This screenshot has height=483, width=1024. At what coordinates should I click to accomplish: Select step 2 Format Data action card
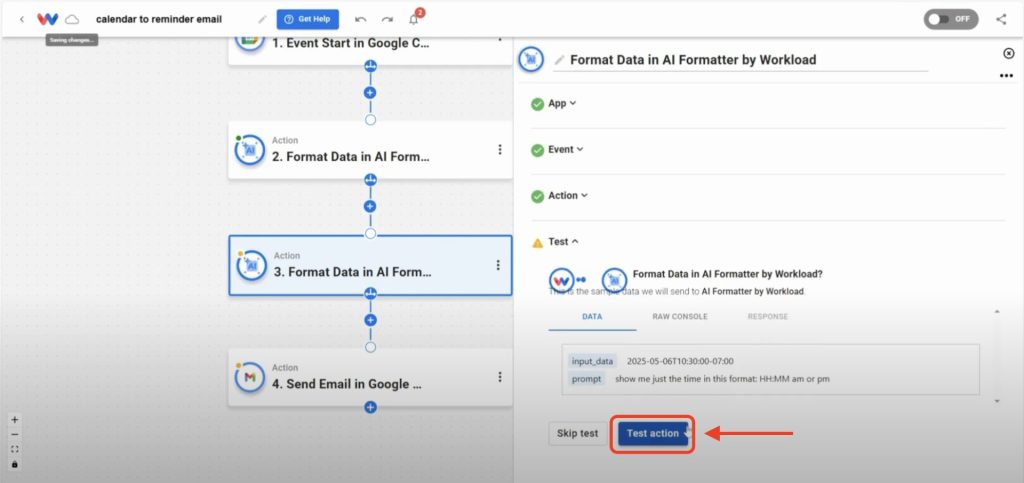coord(370,150)
